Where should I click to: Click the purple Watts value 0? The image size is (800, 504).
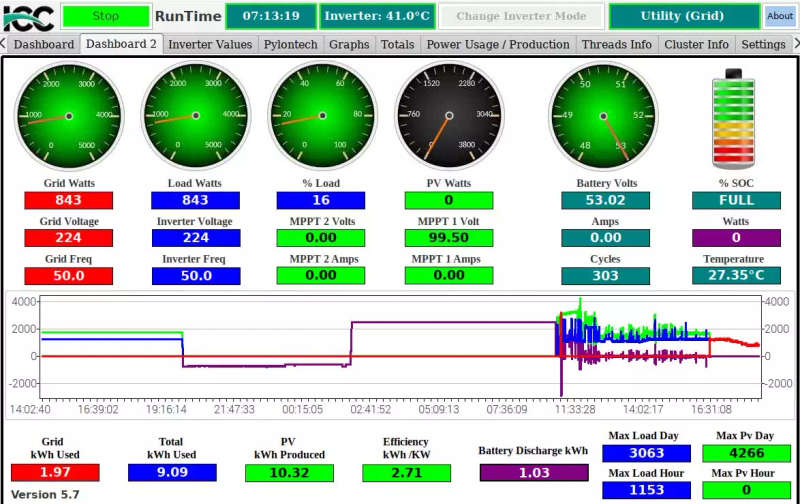pyautogui.click(x=736, y=238)
